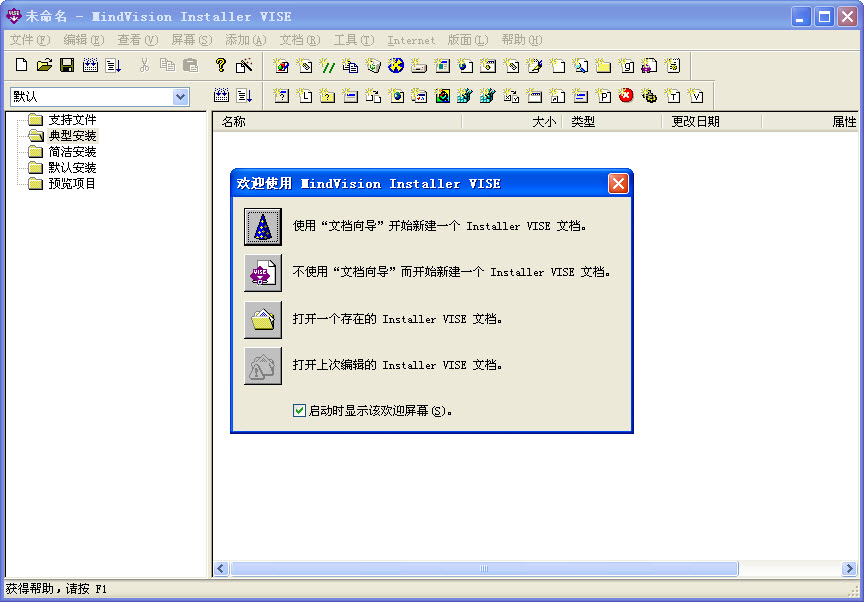The height and width of the screenshot is (602, 864).
Task: Select the 典型安装 folder in tree
Action: tap(72, 136)
